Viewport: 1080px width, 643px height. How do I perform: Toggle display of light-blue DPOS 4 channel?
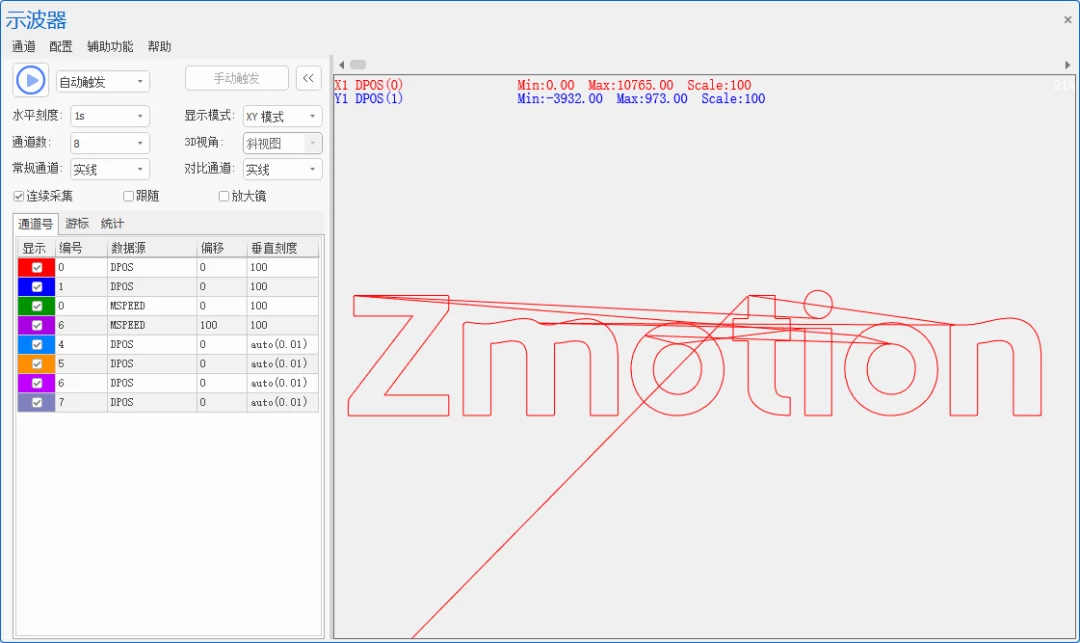pyautogui.click(x=37, y=344)
